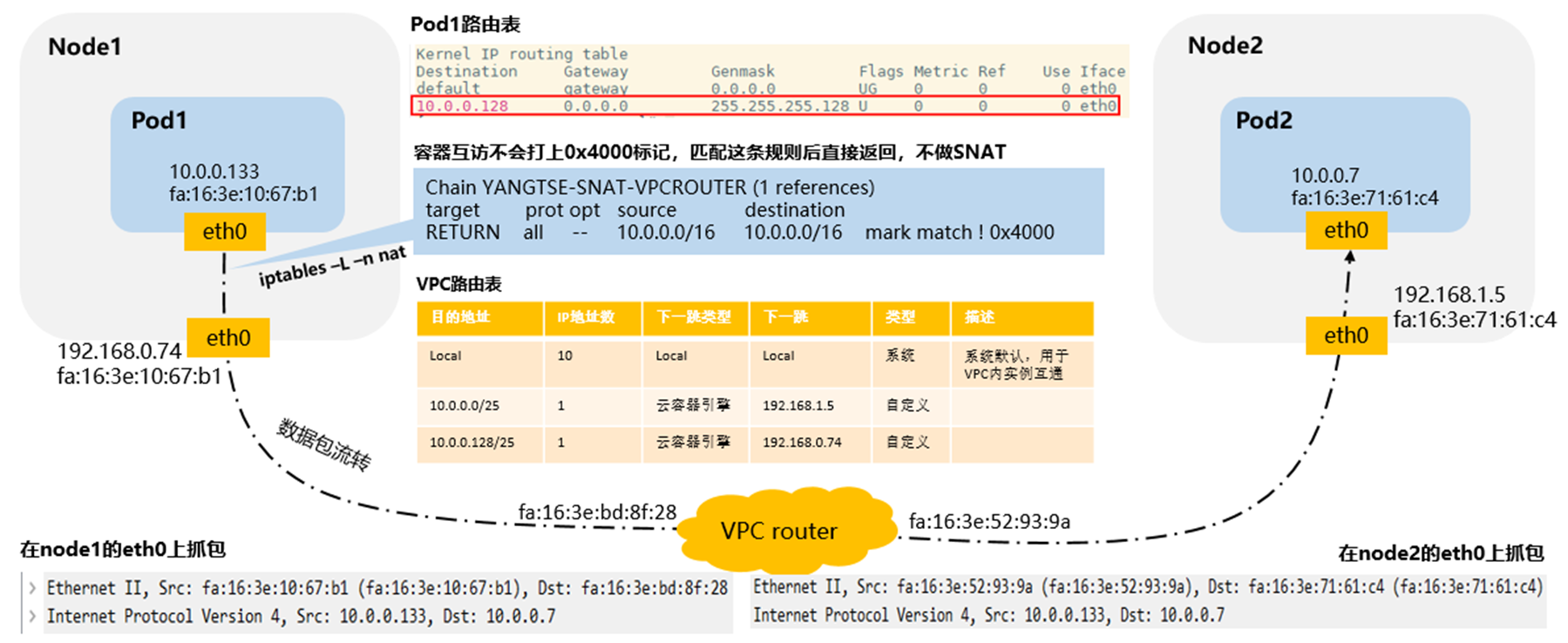Select the RETURN rule row in the iptables chain
Viewport: 1568px width, 643px height.
click(740, 233)
